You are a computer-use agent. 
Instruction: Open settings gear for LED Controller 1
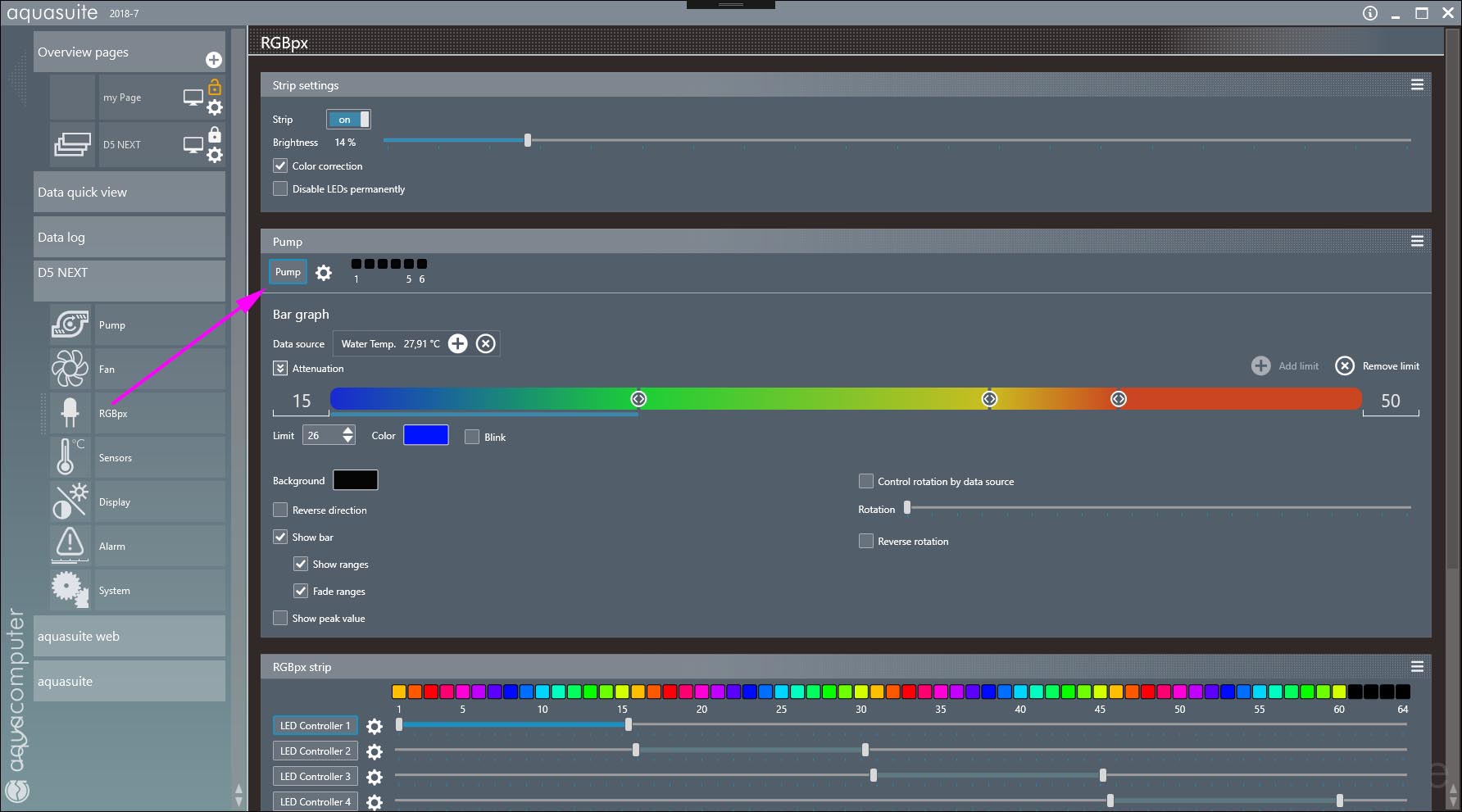375,727
